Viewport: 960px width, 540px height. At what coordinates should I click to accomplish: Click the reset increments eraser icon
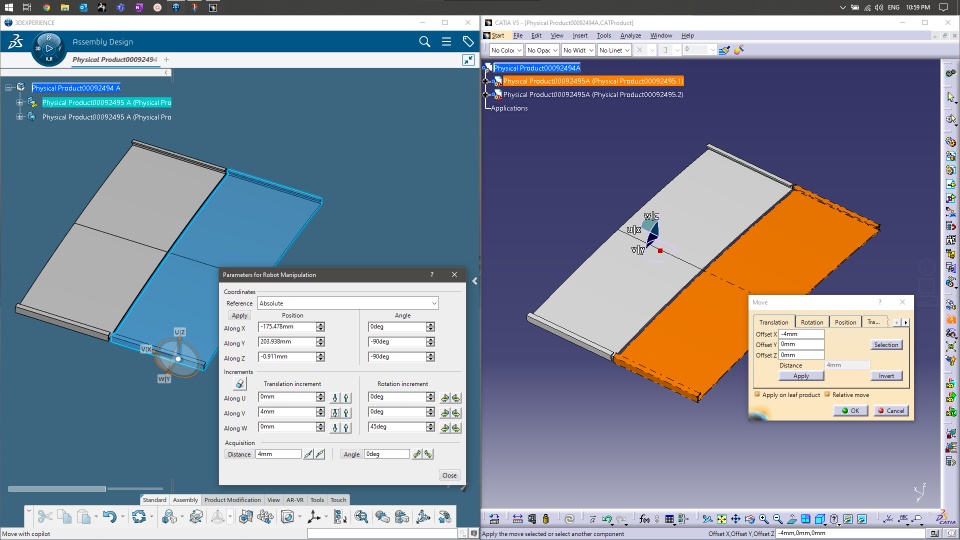coord(239,384)
